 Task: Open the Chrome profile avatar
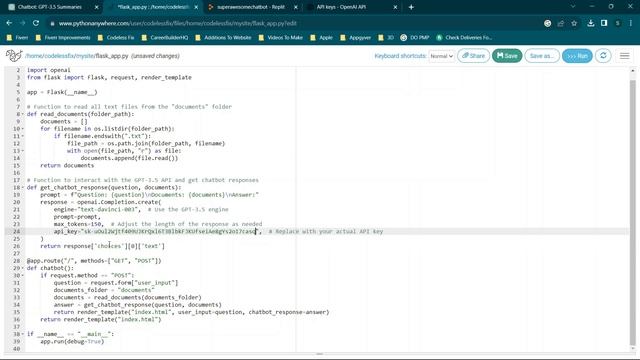pos(618,23)
